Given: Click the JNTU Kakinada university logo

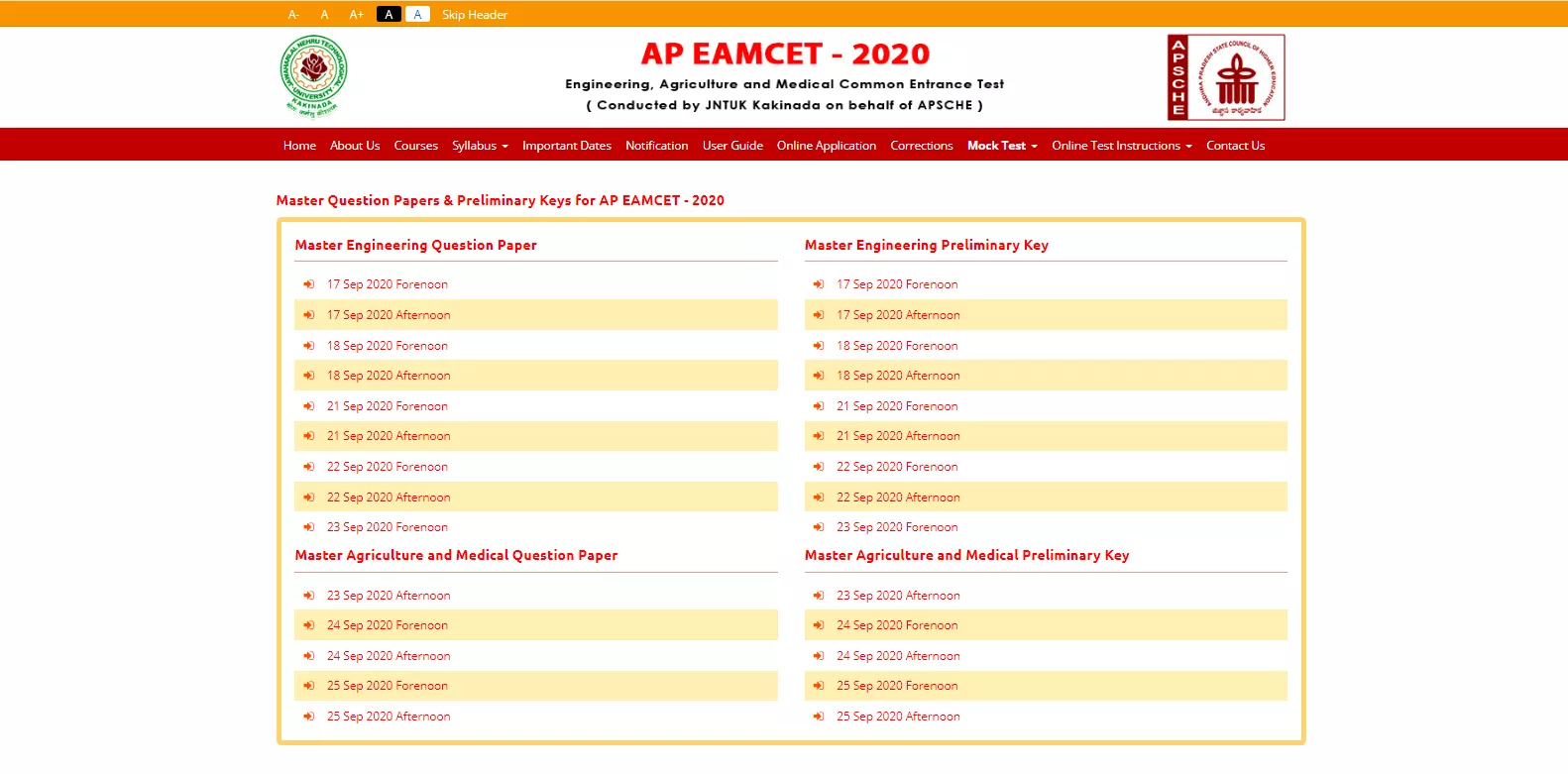Looking at the screenshot, I should (314, 76).
